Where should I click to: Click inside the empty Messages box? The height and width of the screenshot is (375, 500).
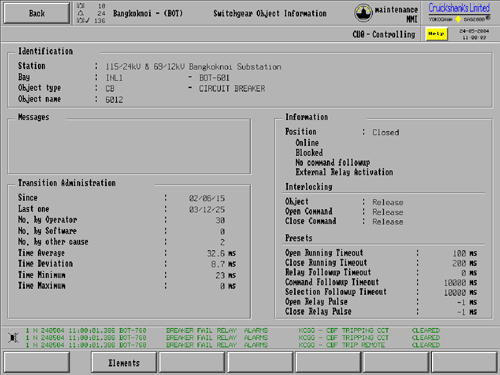[129, 146]
